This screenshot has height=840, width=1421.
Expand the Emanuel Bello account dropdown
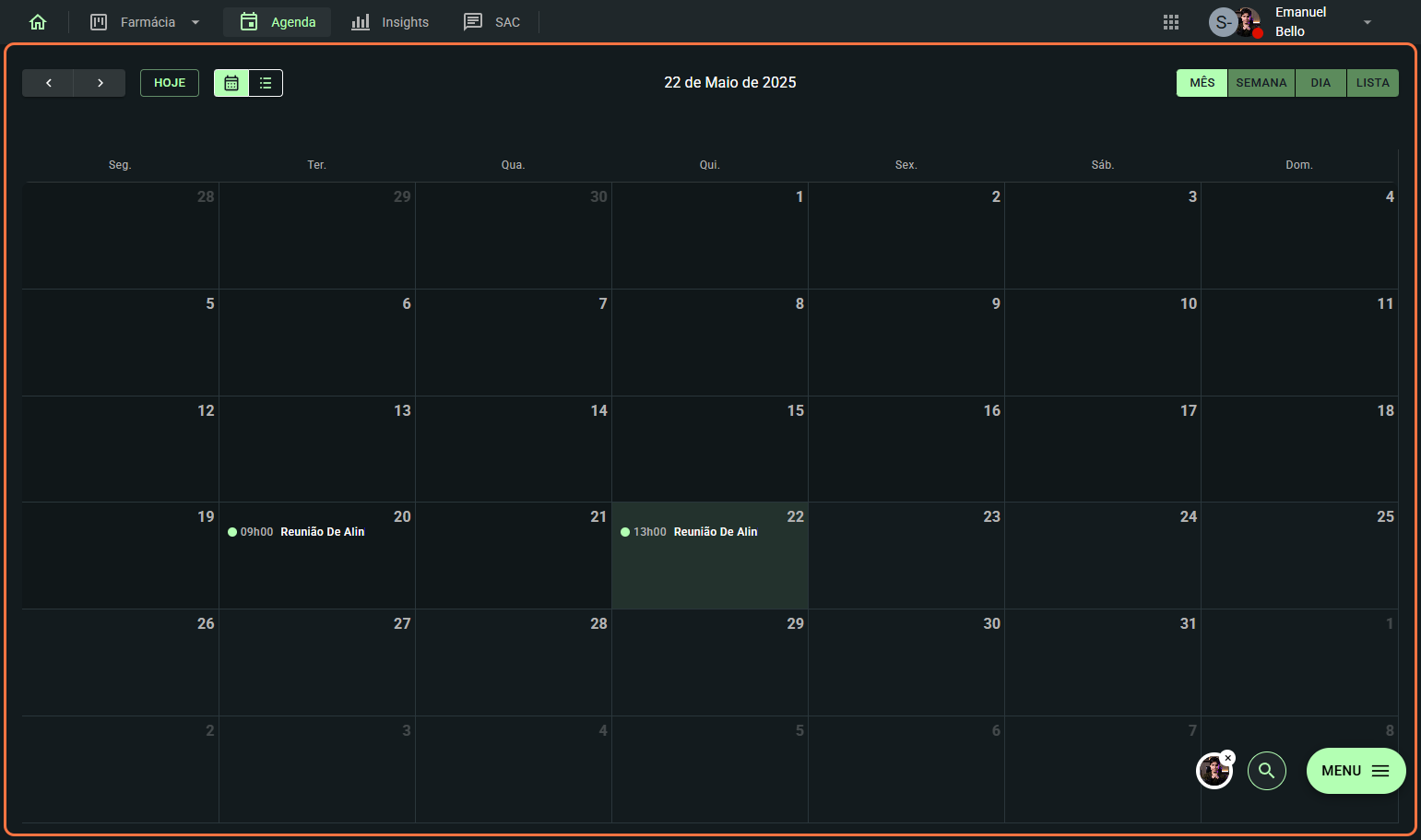click(x=1368, y=22)
